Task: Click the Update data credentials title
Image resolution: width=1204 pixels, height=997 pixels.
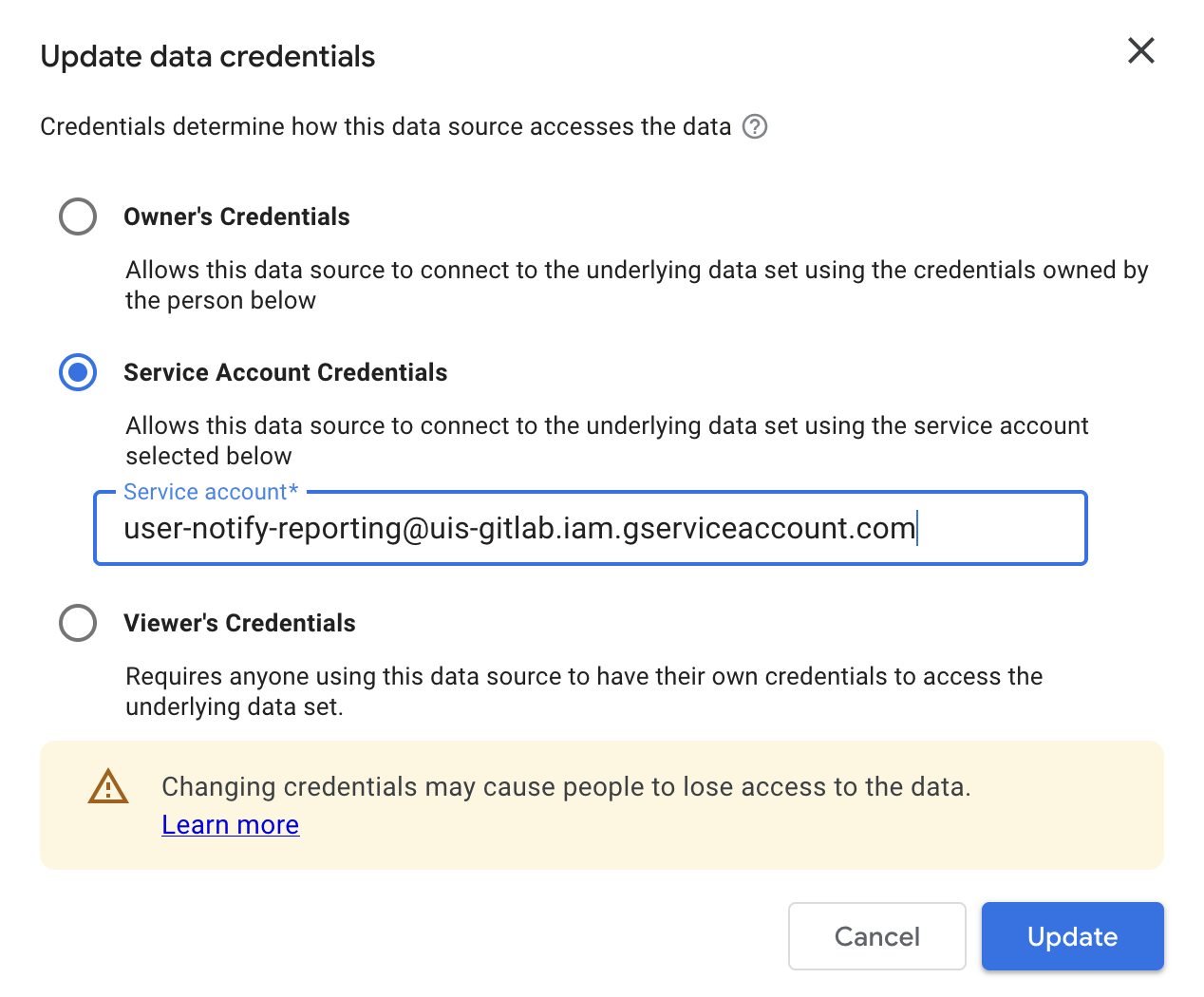Action: coord(207,56)
